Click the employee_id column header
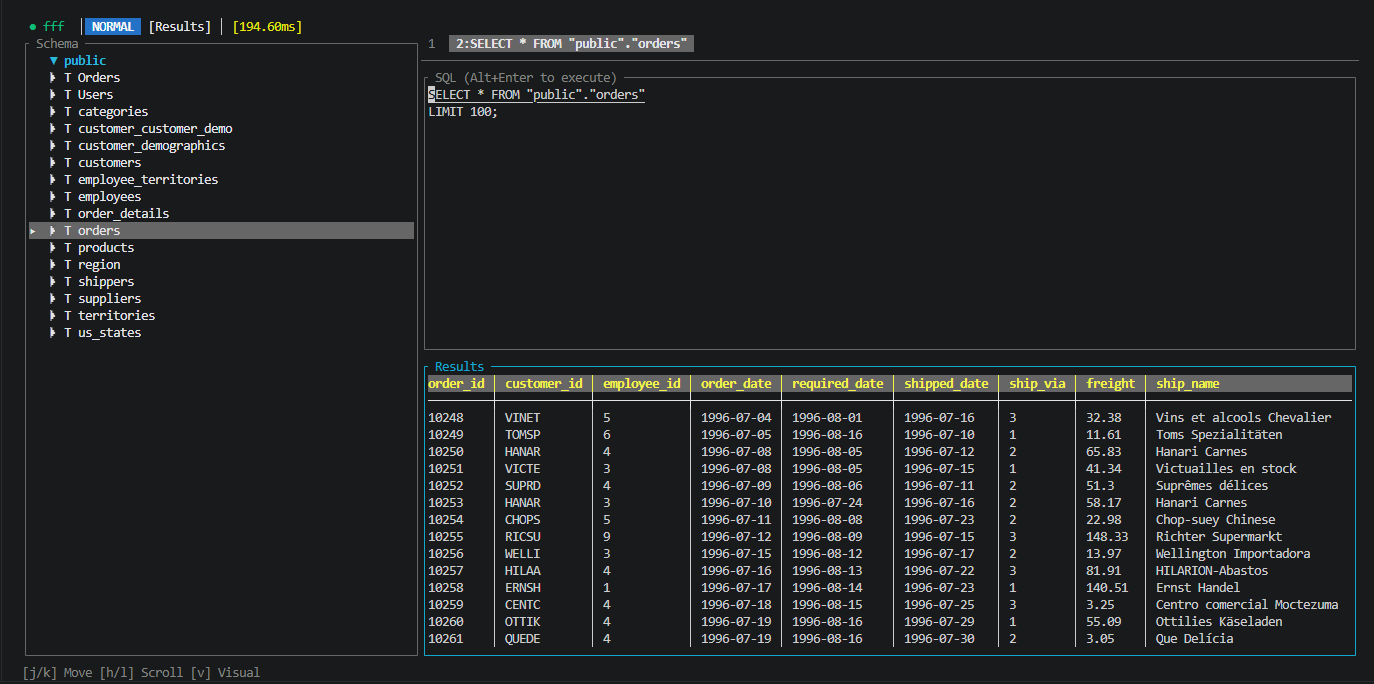The height and width of the screenshot is (684, 1374). (x=641, y=384)
